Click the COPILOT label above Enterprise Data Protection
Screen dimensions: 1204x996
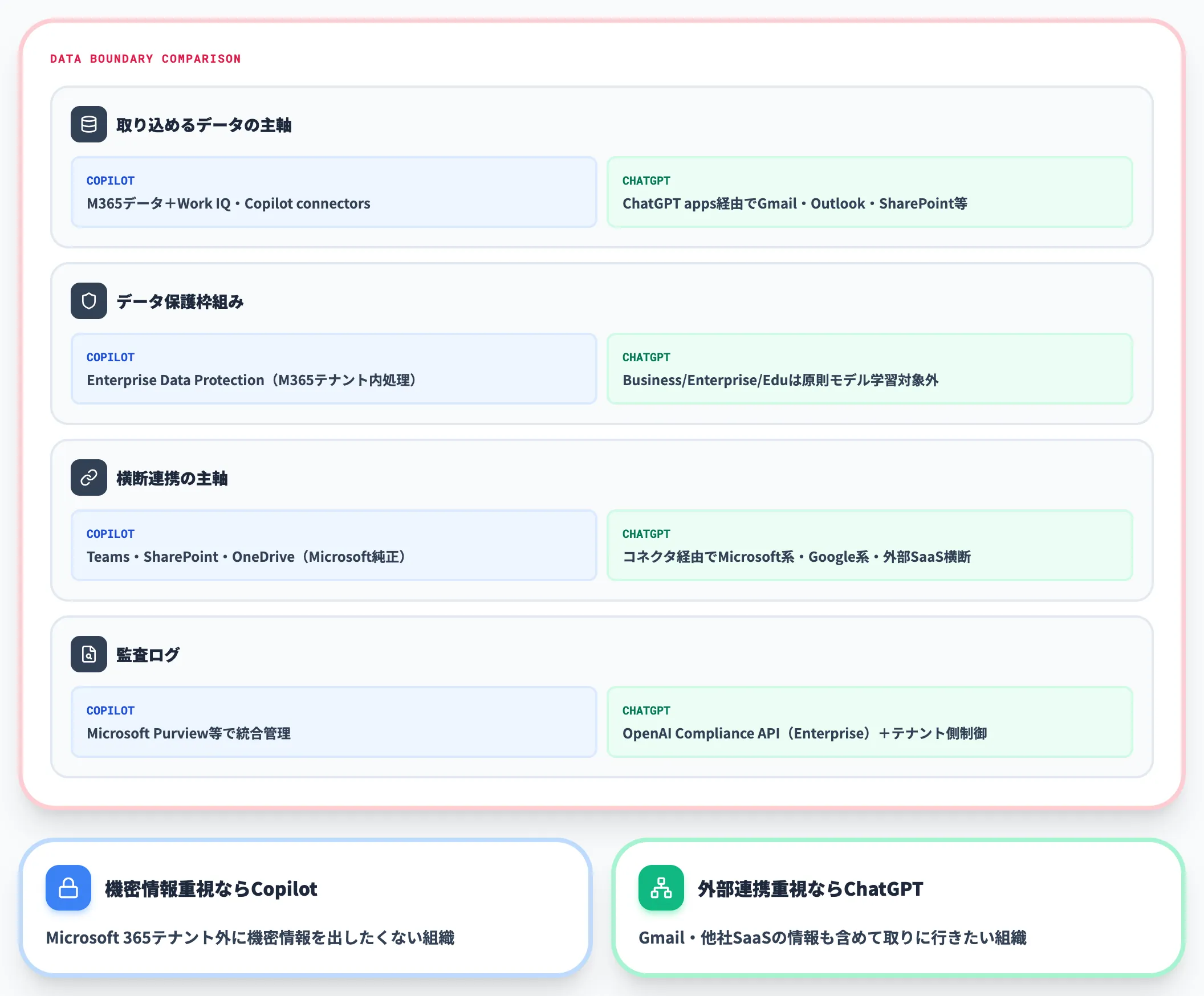(x=111, y=357)
